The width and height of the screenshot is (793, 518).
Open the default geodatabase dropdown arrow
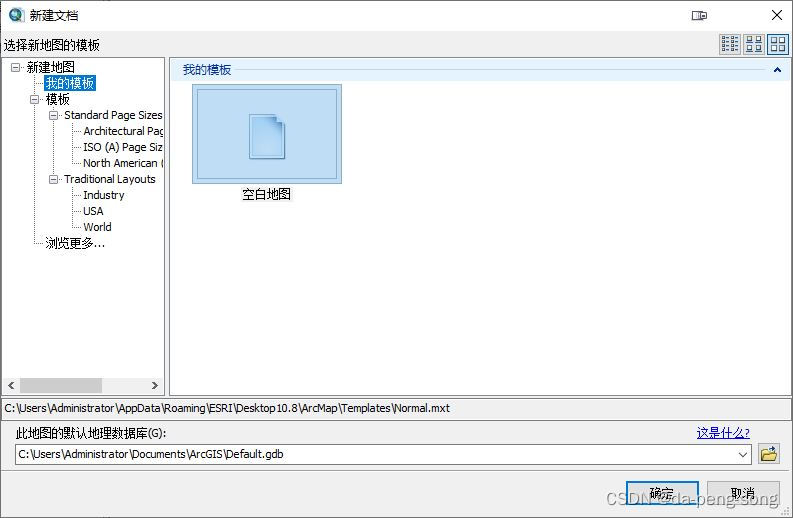coord(742,454)
